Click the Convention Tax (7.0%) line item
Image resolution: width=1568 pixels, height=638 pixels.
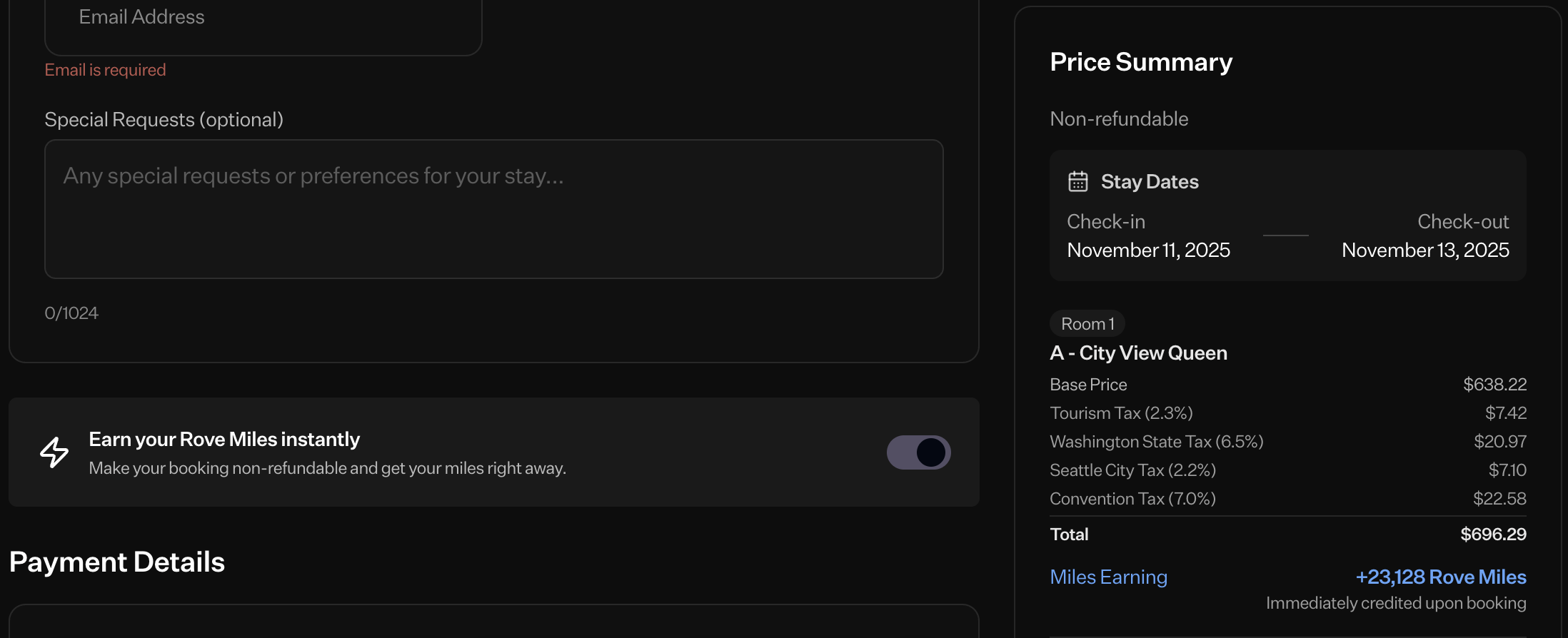[x=1132, y=499]
